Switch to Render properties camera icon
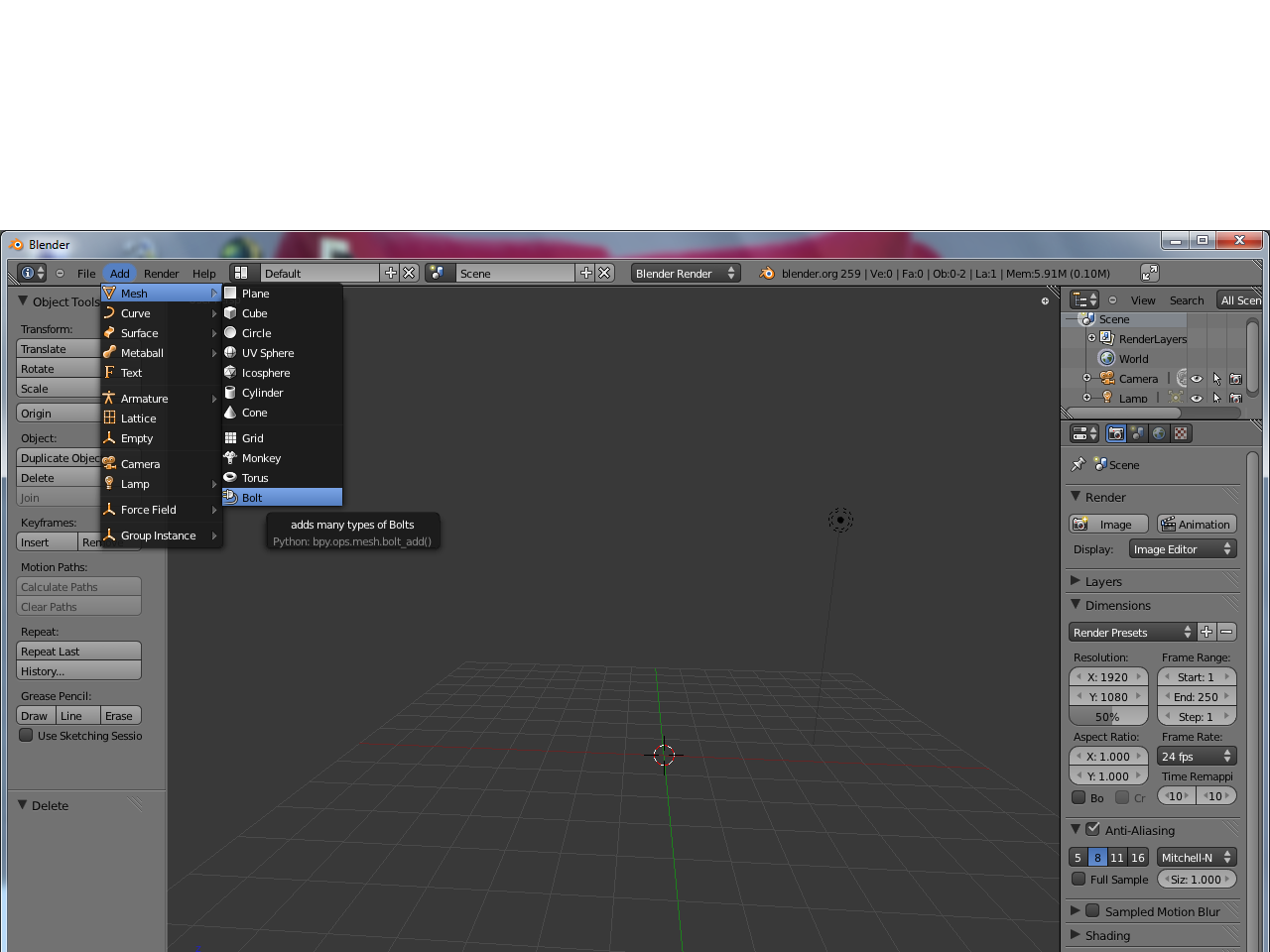This screenshot has width=1270, height=952. [x=1116, y=433]
